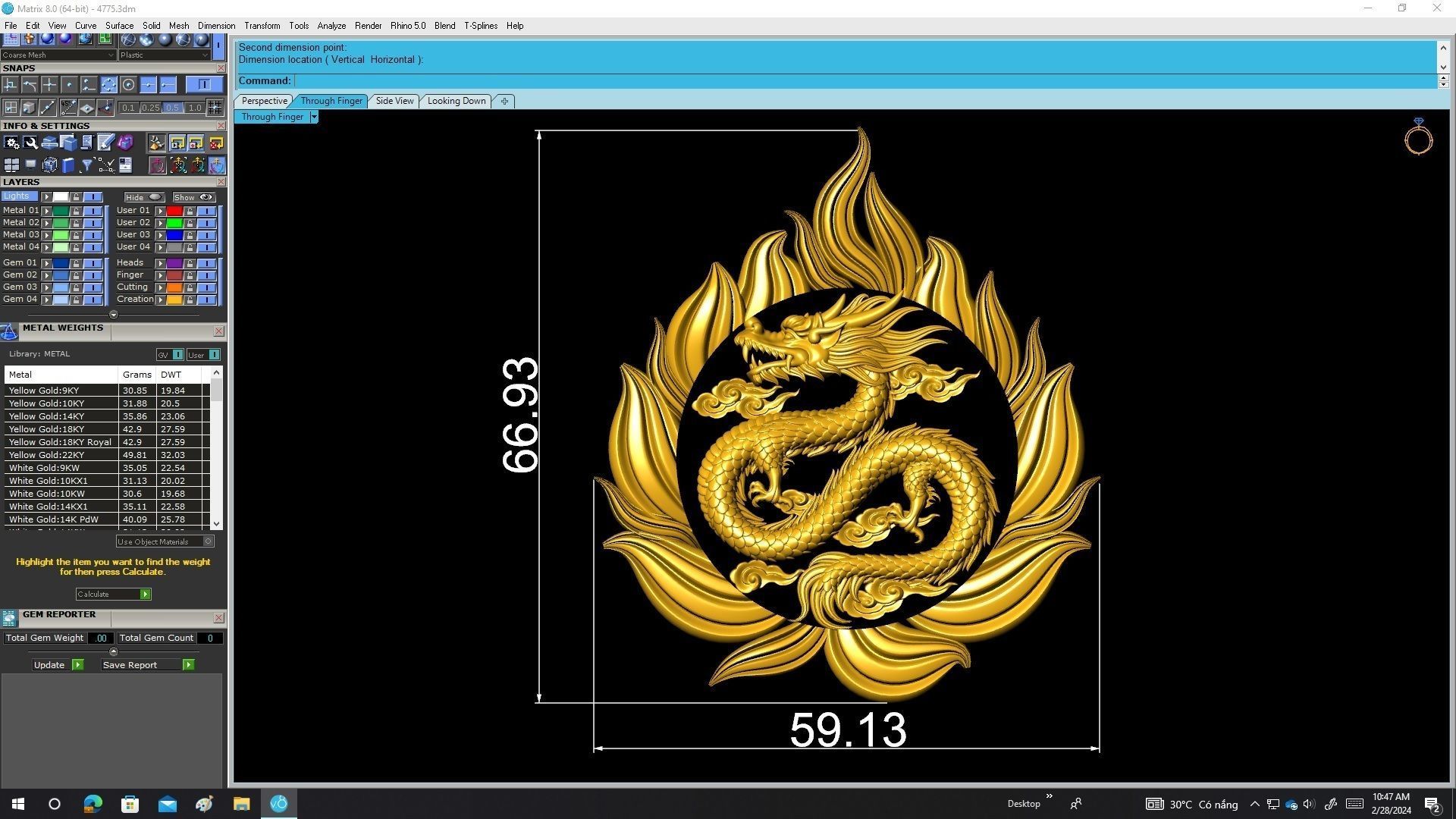
Task: Open the Transform menu
Action: click(x=262, y=26)
